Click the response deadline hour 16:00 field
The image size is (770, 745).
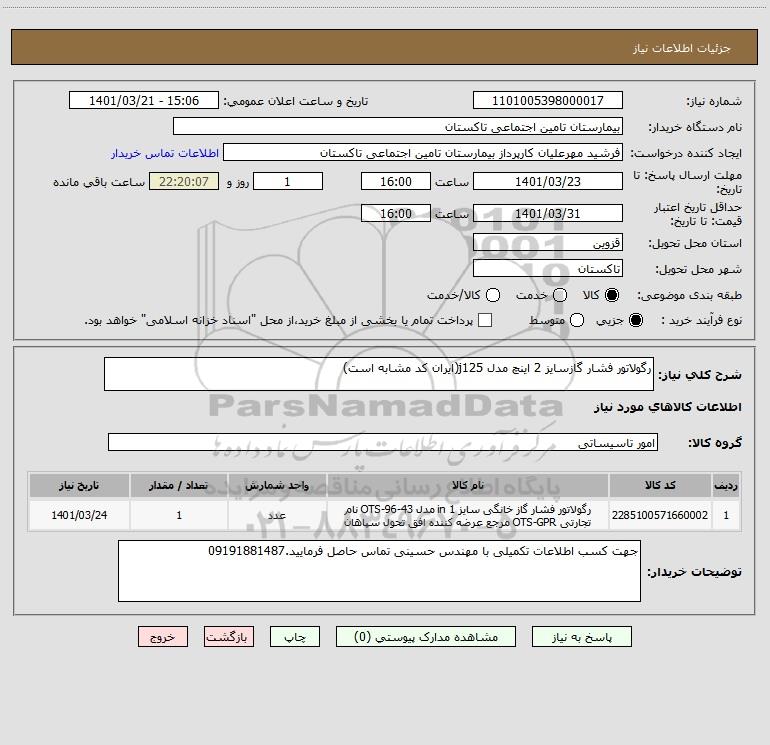396,181
